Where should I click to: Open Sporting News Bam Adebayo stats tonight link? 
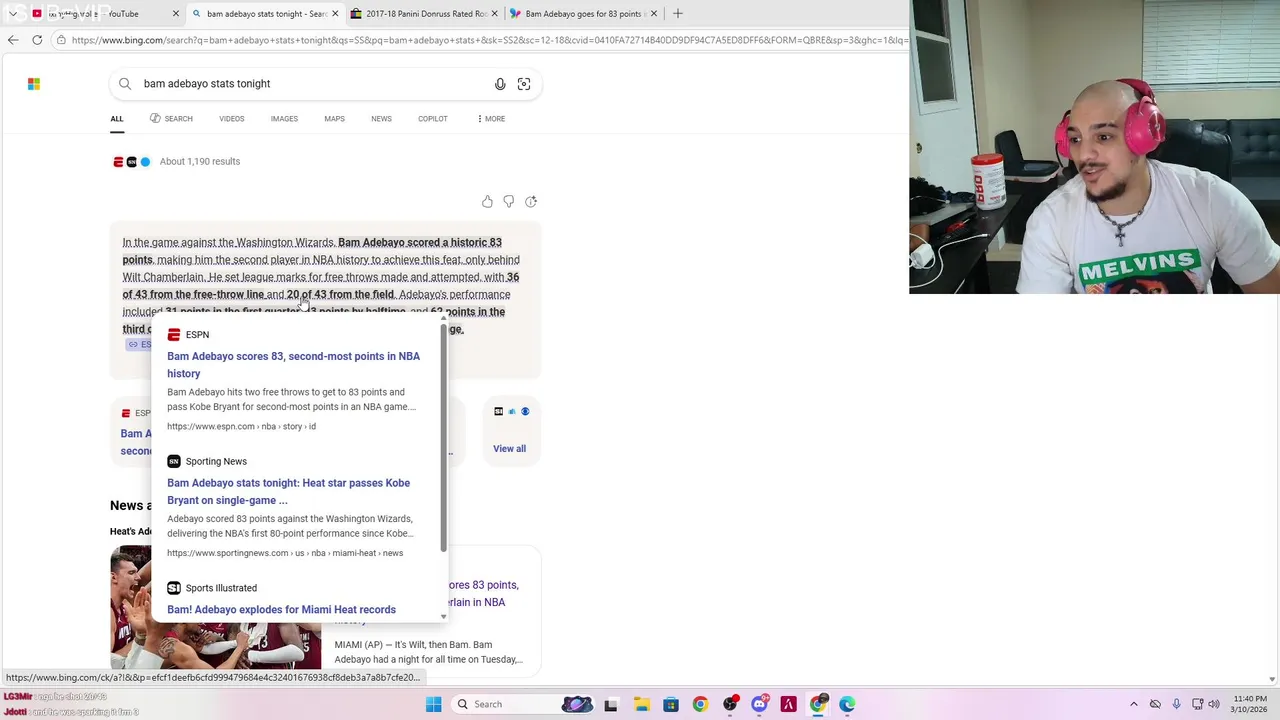tap(288, 492)
